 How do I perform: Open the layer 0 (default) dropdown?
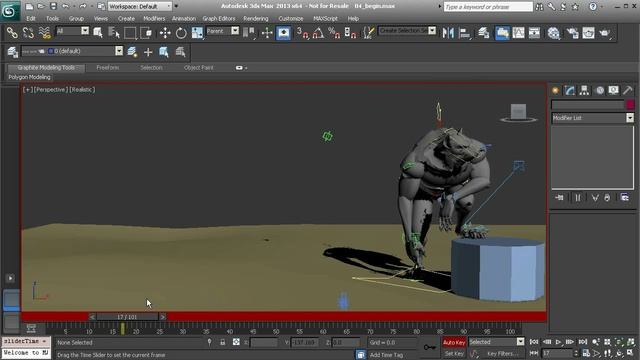(72, 51)
